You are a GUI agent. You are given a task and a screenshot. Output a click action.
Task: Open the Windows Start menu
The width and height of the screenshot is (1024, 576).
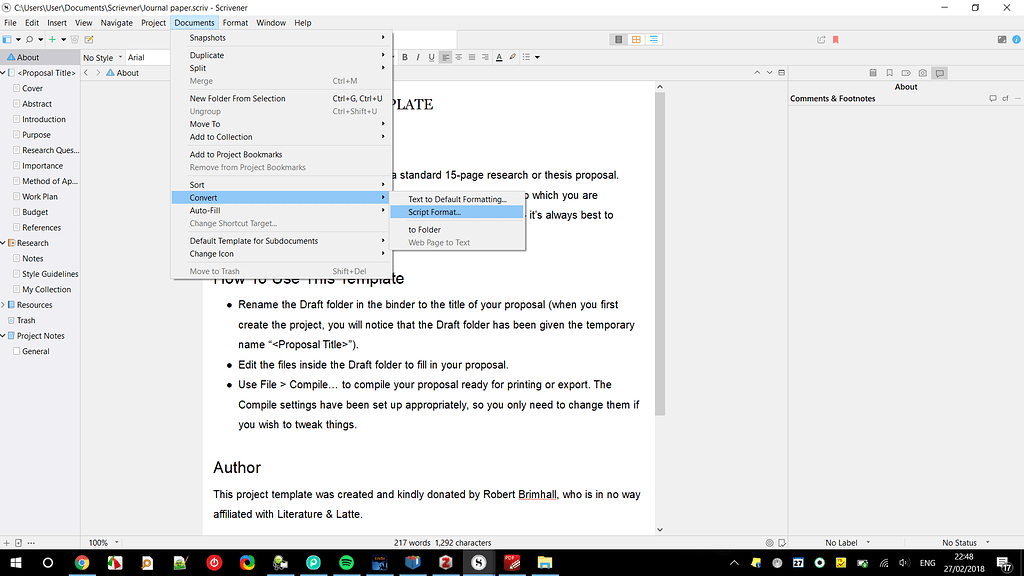[16, 562]
